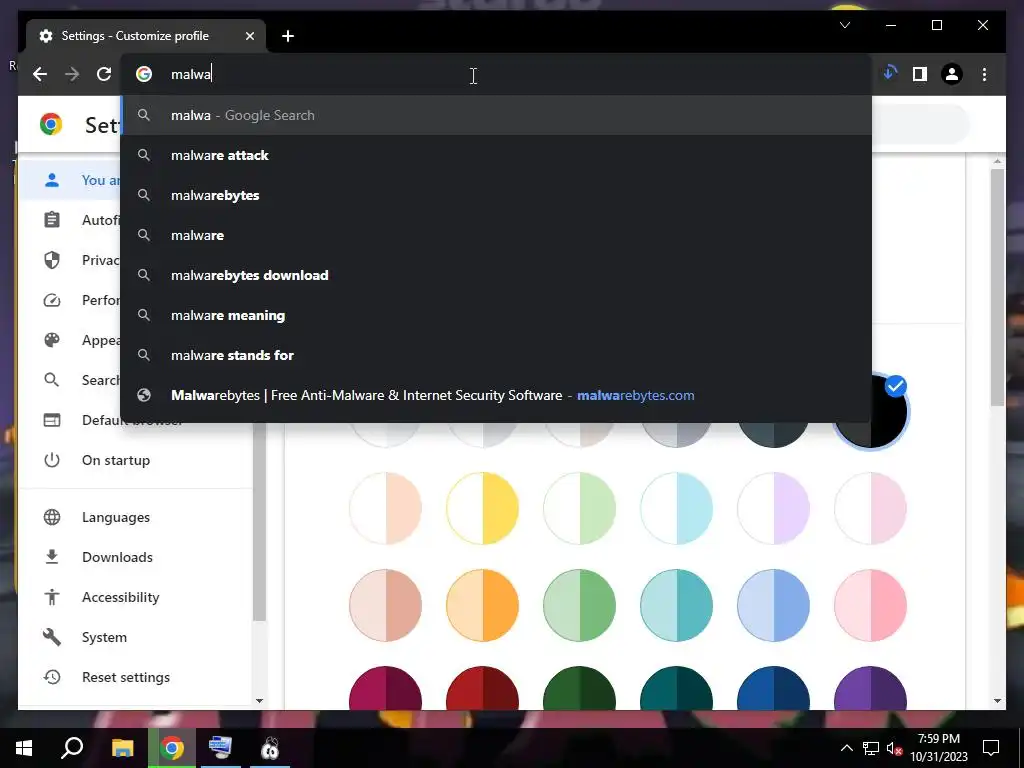
Task: Open File Explorer from taskbar
Action: tap(122, 748)
